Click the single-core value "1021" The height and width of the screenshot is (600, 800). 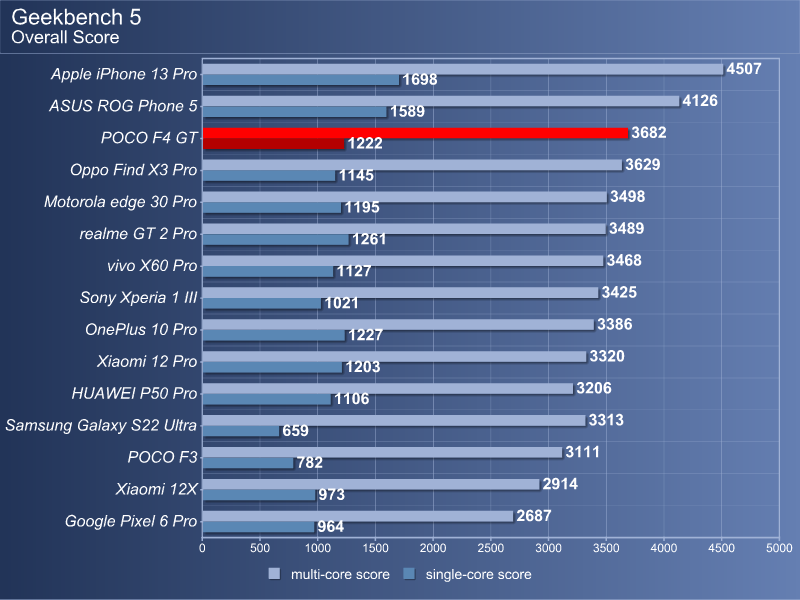pyautogui.click(x=341, y=303)
